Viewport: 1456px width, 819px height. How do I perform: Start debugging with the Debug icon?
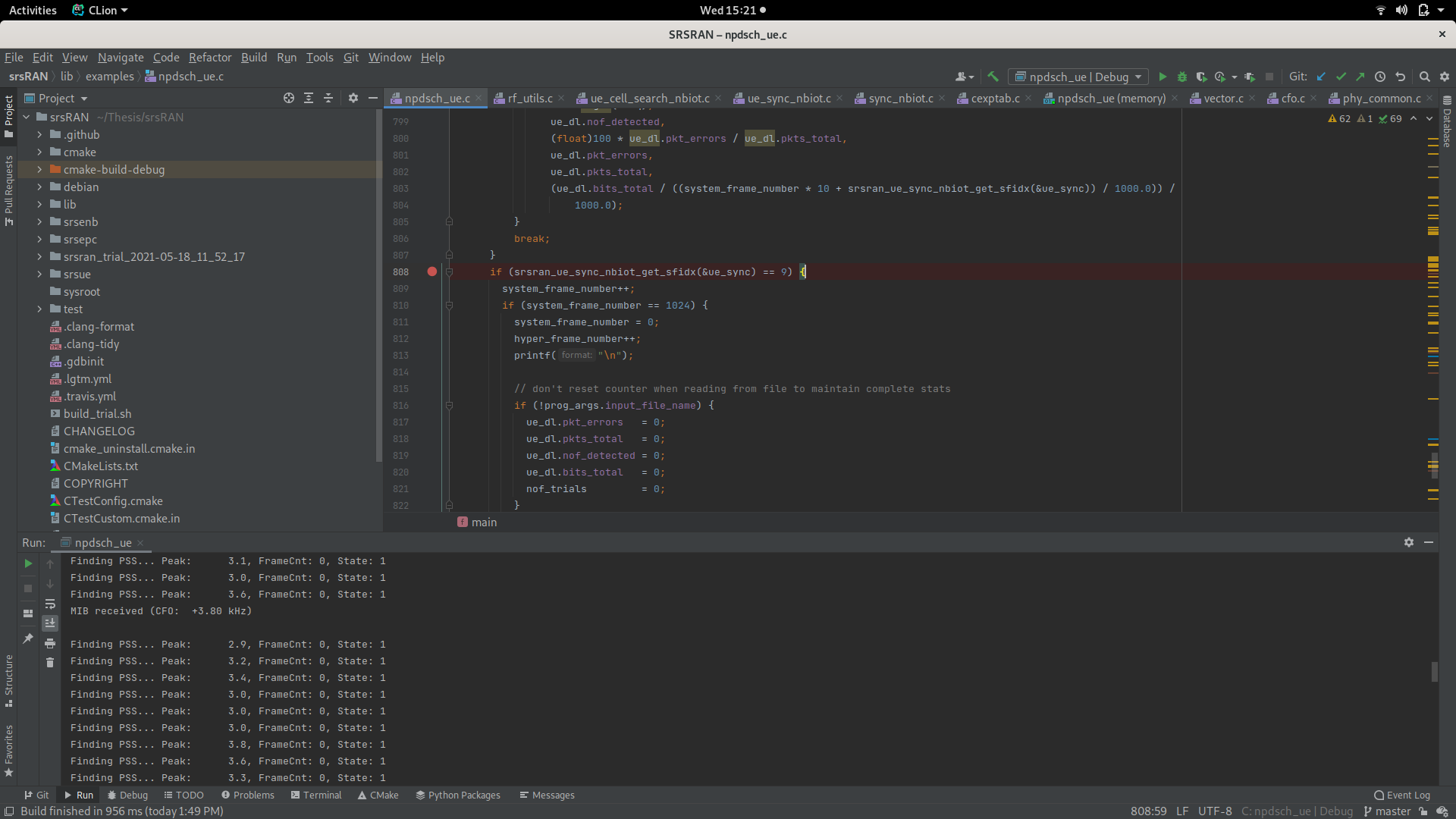click(1182, 77)
